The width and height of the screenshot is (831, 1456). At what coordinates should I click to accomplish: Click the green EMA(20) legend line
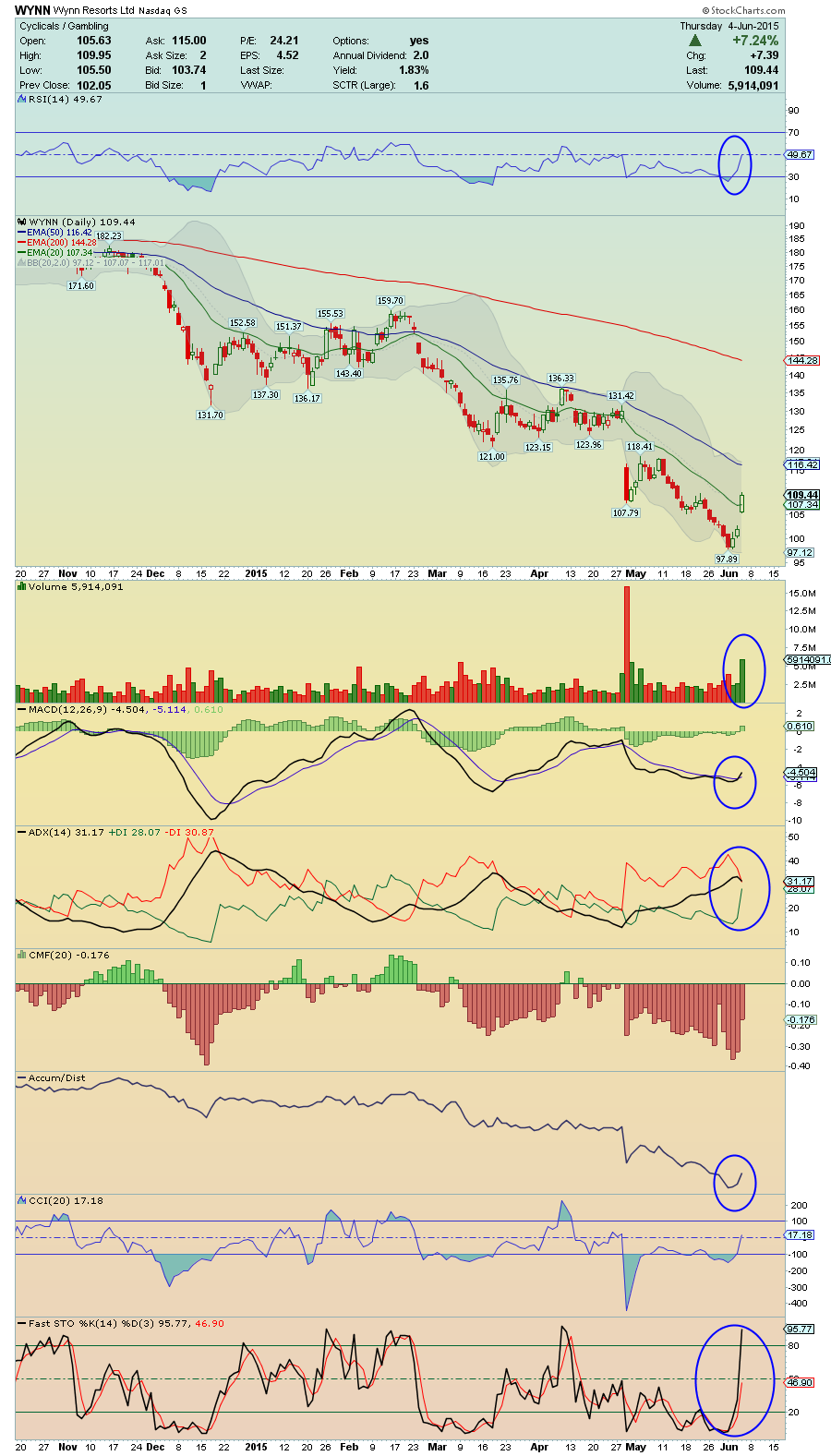[22, 253]
